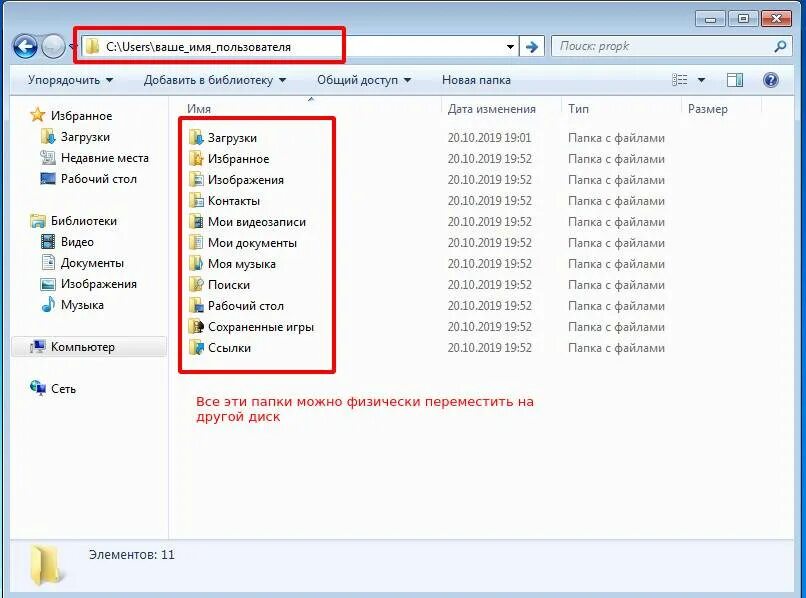Click the Компьютер icon in sidebar
The height and width of the screenshot is (598, 806).
point(38,347)
